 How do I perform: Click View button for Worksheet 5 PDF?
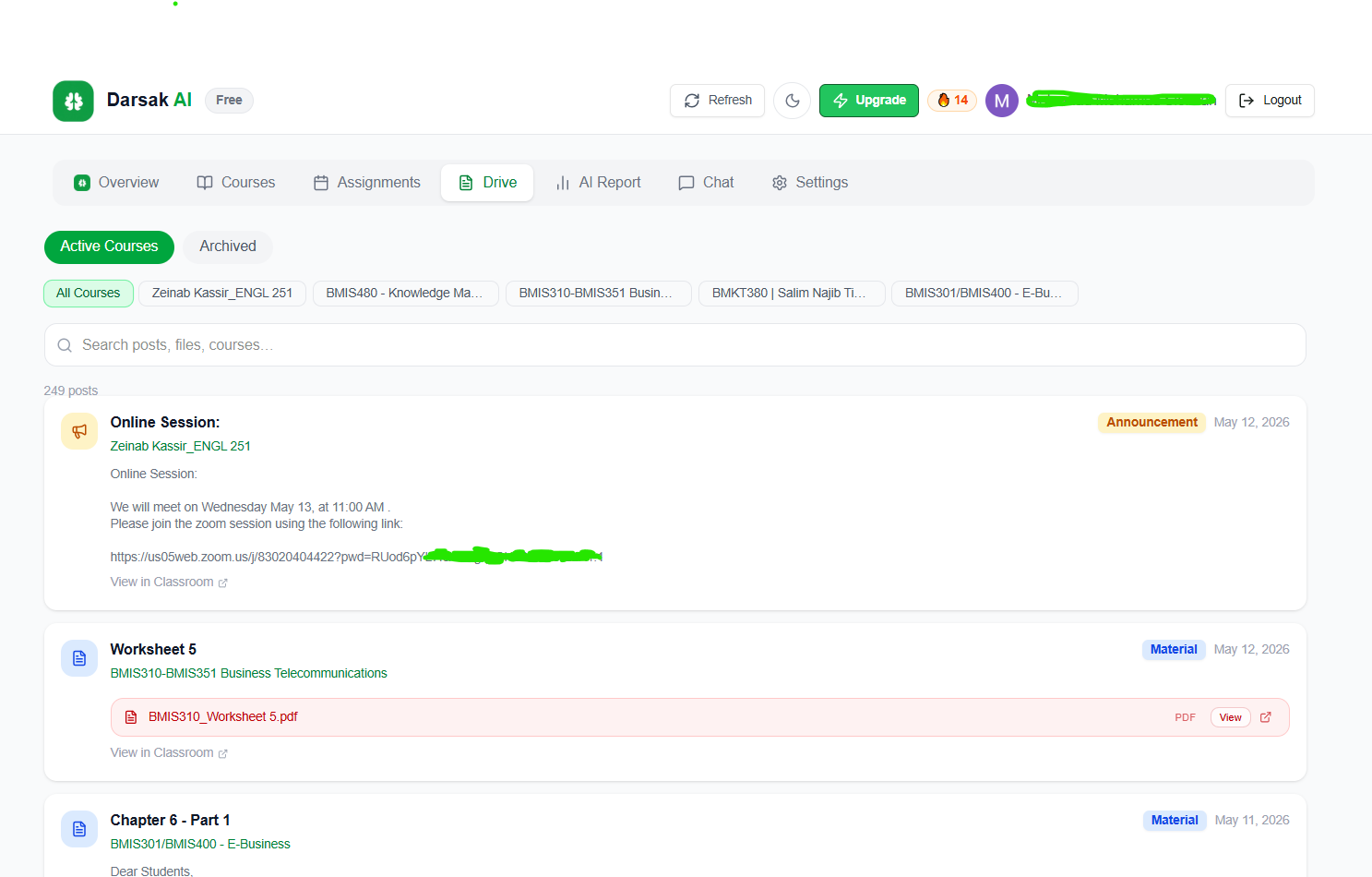(x=1231, y=717)
